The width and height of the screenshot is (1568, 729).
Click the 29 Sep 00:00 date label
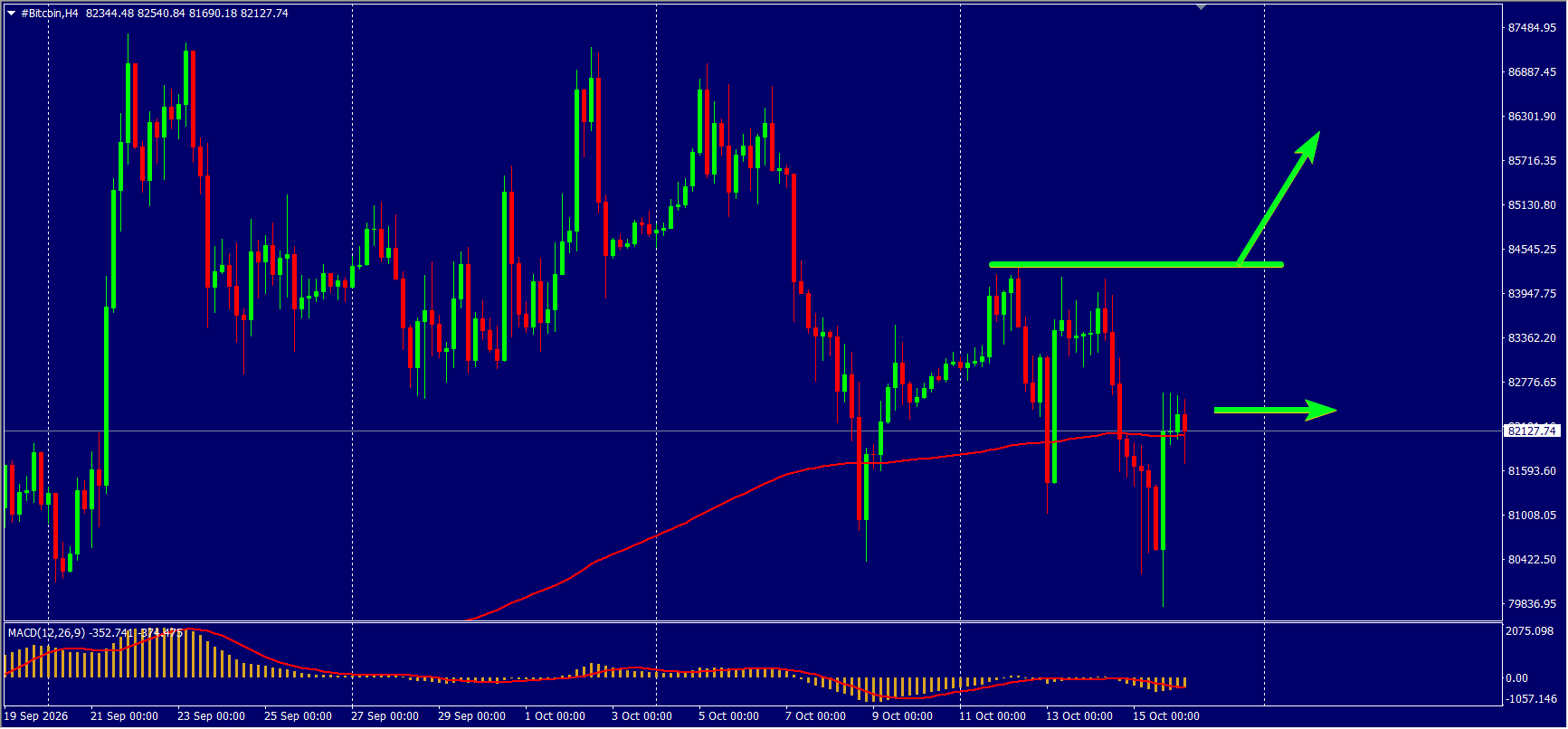coord(471,716)
